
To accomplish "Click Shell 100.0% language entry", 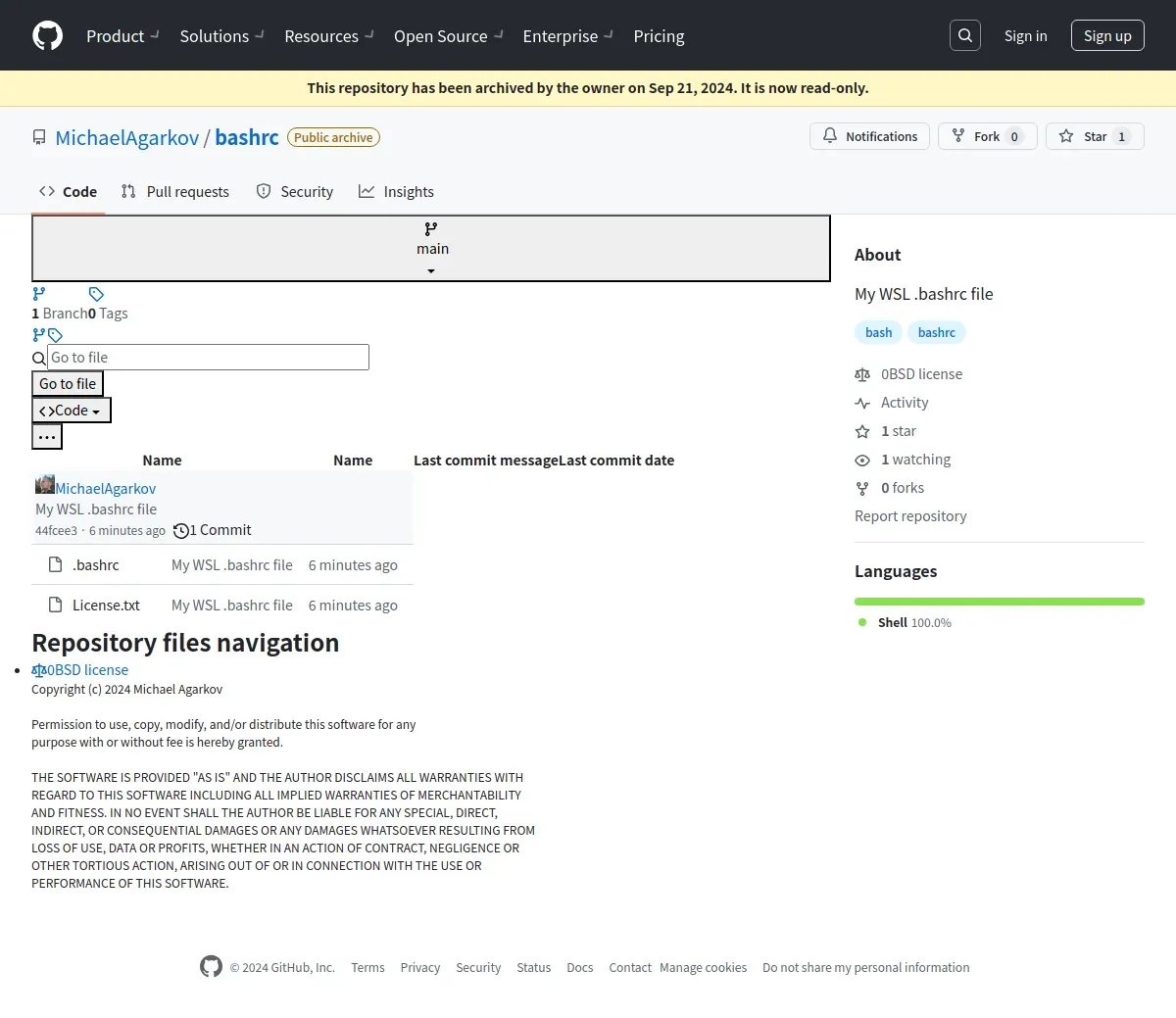I will pos(905,622).
